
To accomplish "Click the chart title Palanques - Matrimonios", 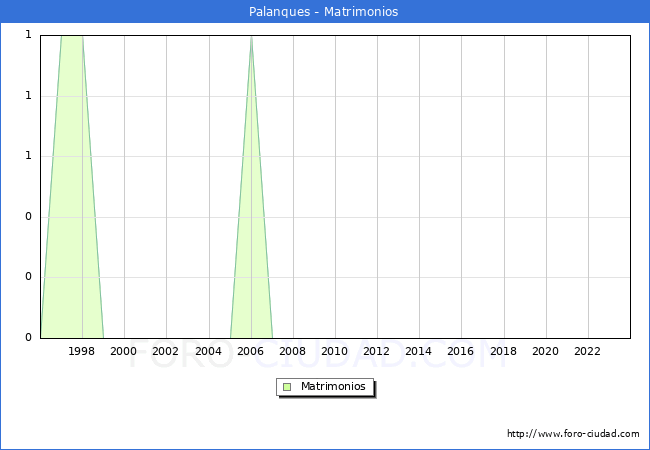I will [324, 12].
